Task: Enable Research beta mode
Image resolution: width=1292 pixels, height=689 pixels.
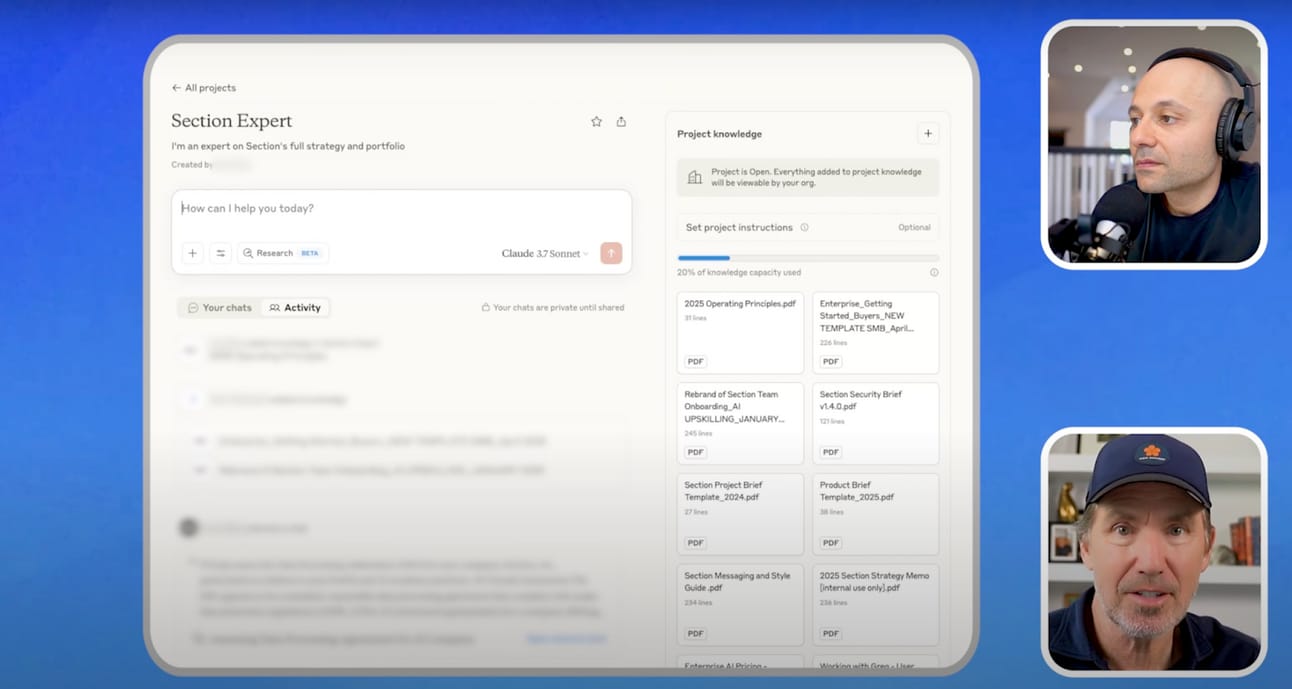Action: [283, 254]
